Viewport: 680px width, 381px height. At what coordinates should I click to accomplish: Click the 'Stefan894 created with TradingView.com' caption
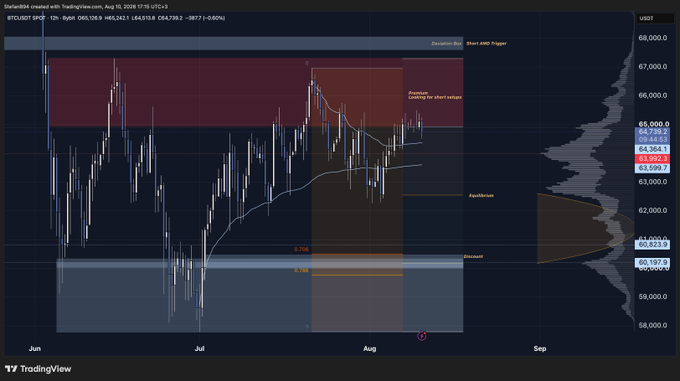click(x=53, y=7)
